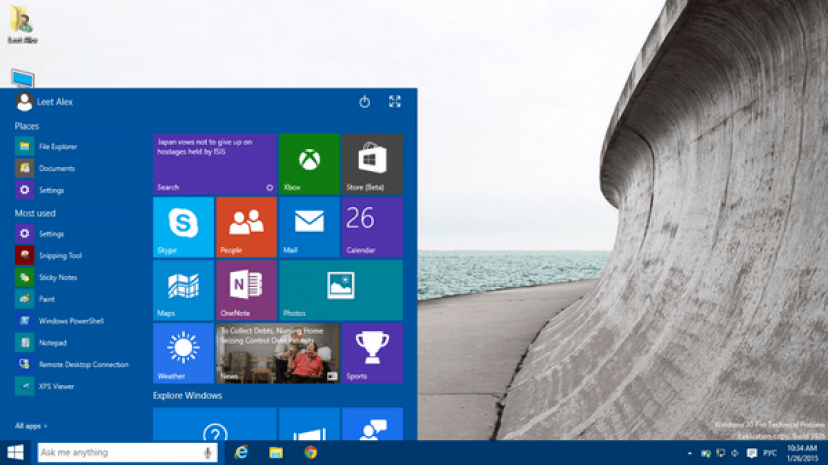Open the Mail tile
Viewport: 828px width, 465px height.
point(309,227)
